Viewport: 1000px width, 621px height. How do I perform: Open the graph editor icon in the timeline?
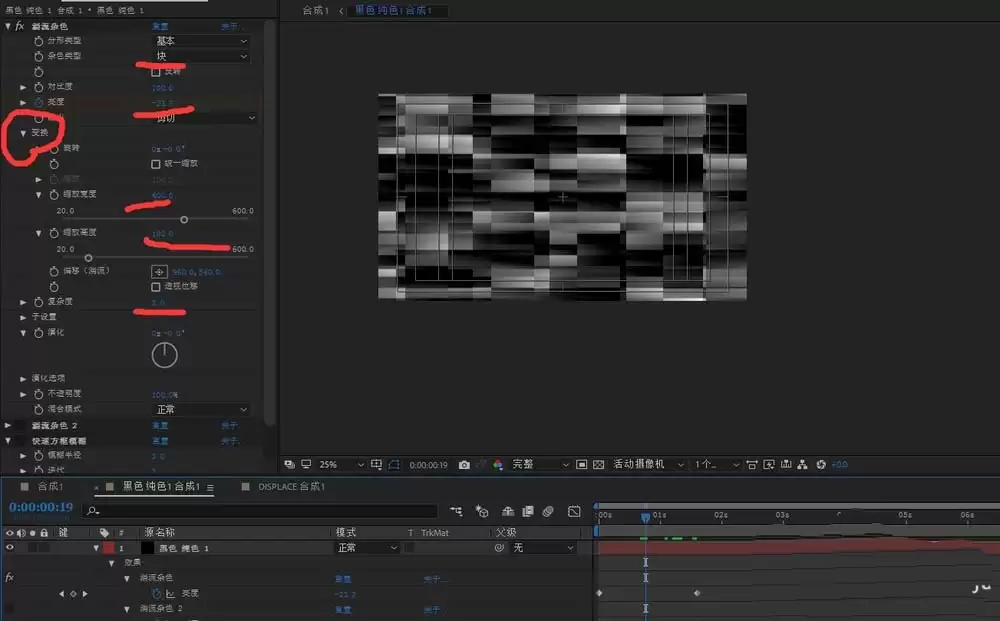(574, 511)
